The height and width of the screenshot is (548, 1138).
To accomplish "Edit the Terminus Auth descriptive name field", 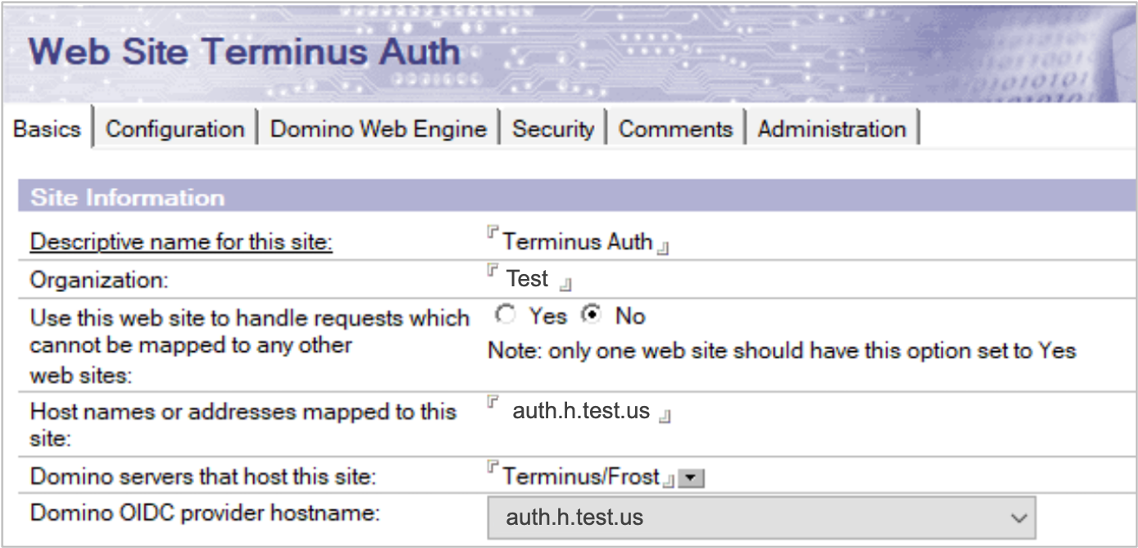I will [577, 242].
